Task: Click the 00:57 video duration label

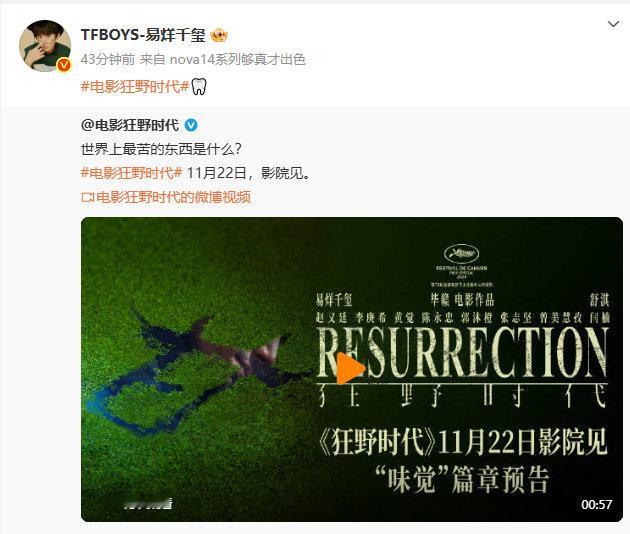Action: (596, 505)
